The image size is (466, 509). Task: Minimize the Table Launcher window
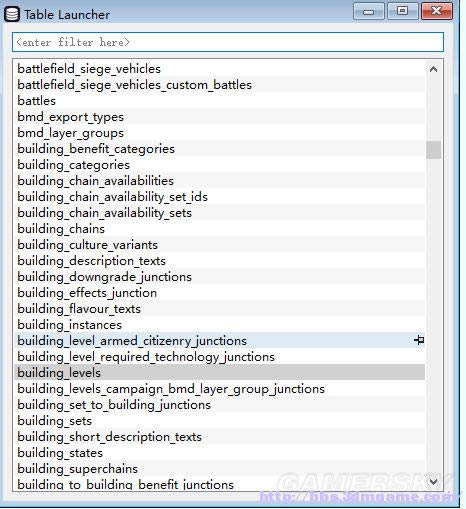(x=368, y=12)
